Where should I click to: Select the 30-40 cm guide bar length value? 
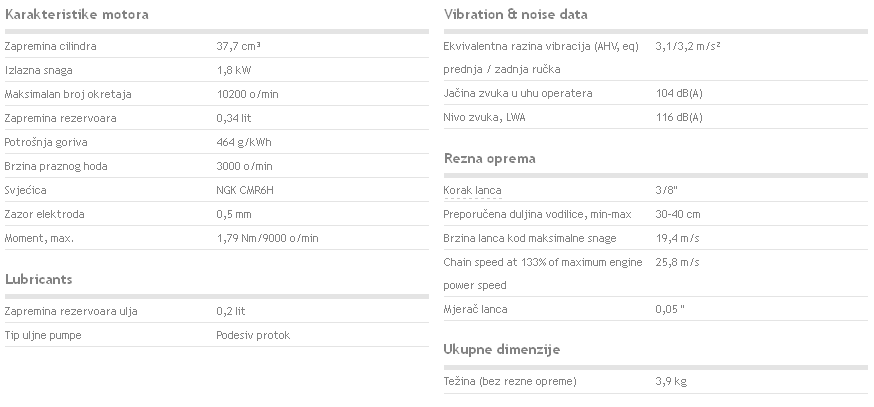point(678,214)
